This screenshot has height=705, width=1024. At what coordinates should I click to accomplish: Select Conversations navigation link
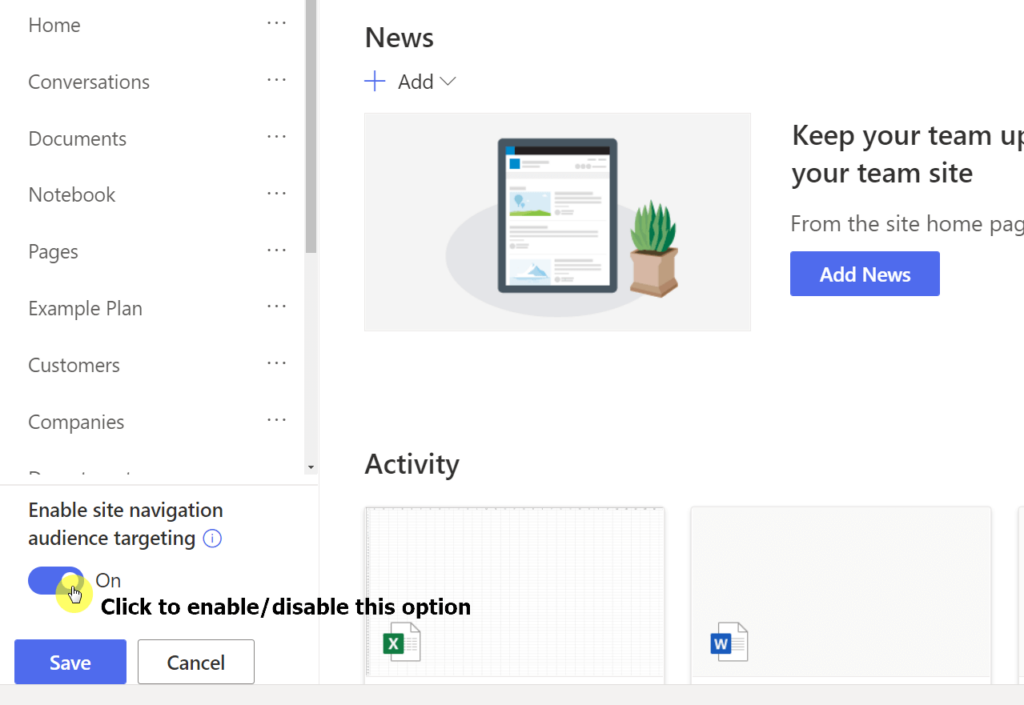tap(89, 82)
